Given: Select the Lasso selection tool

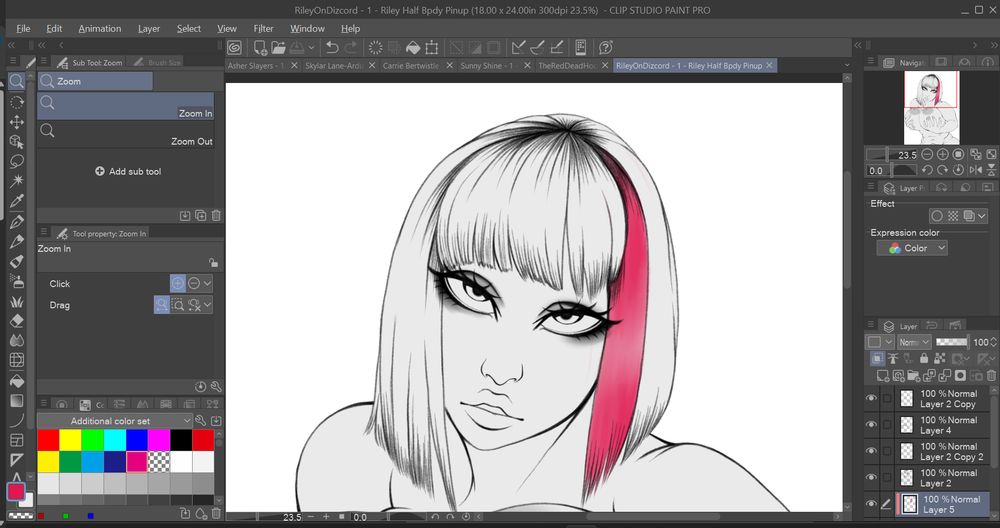Looking at the screenshot, I should [x=16, y=161].
